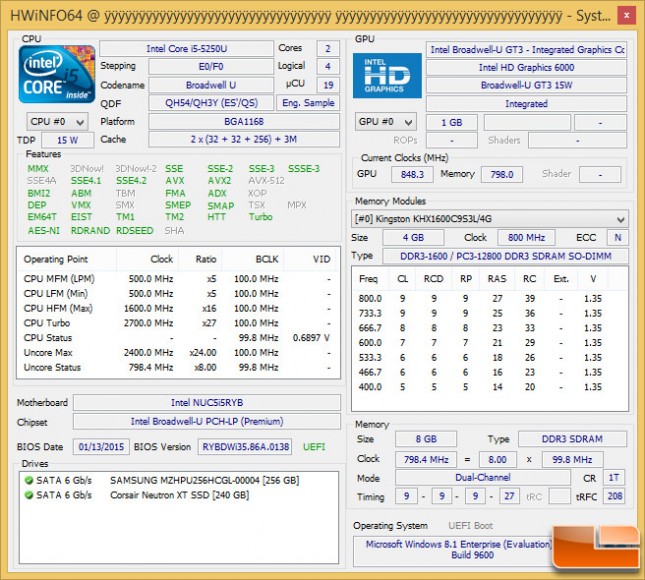The image size is (645, 580).
Task: Click the Broadwell U codename value
Action: pos(211,85)
